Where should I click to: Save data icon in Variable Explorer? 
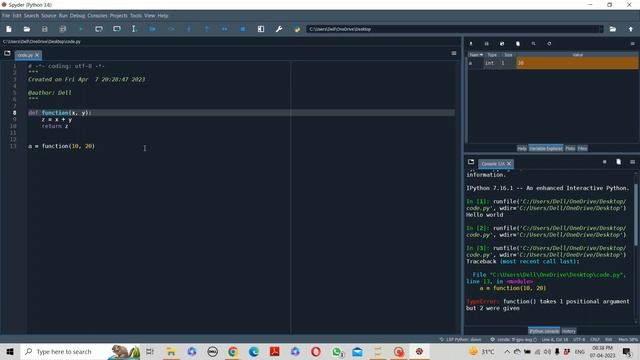(x=487, y=44)
